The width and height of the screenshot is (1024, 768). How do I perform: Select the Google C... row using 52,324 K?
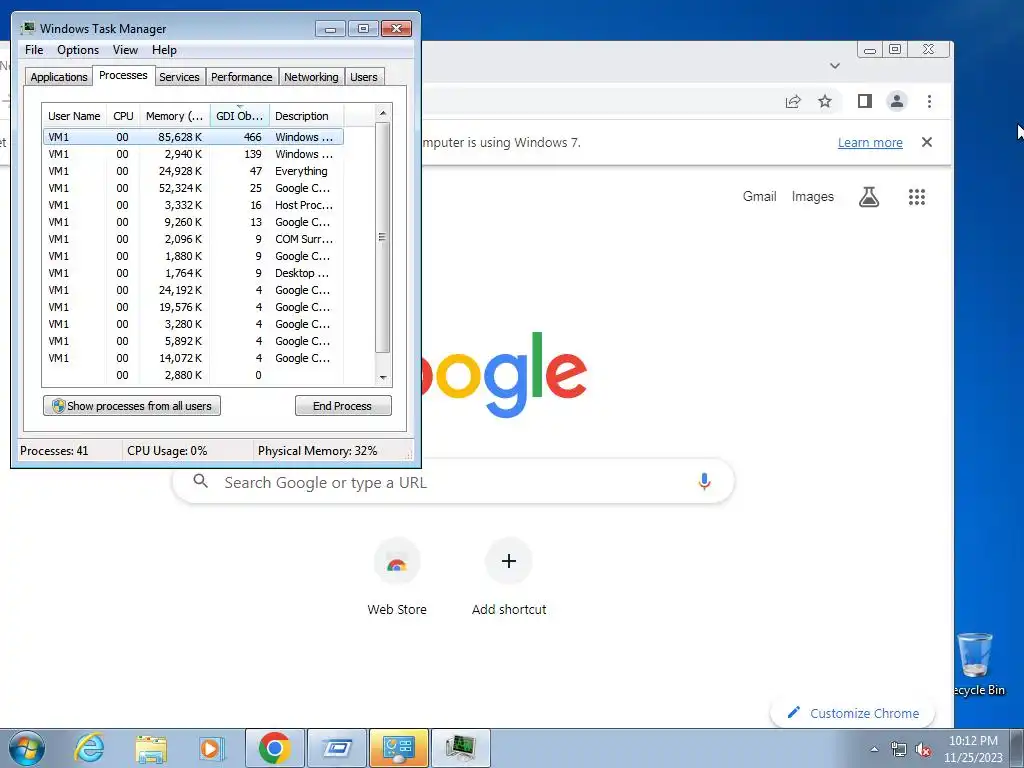(193, 188)
